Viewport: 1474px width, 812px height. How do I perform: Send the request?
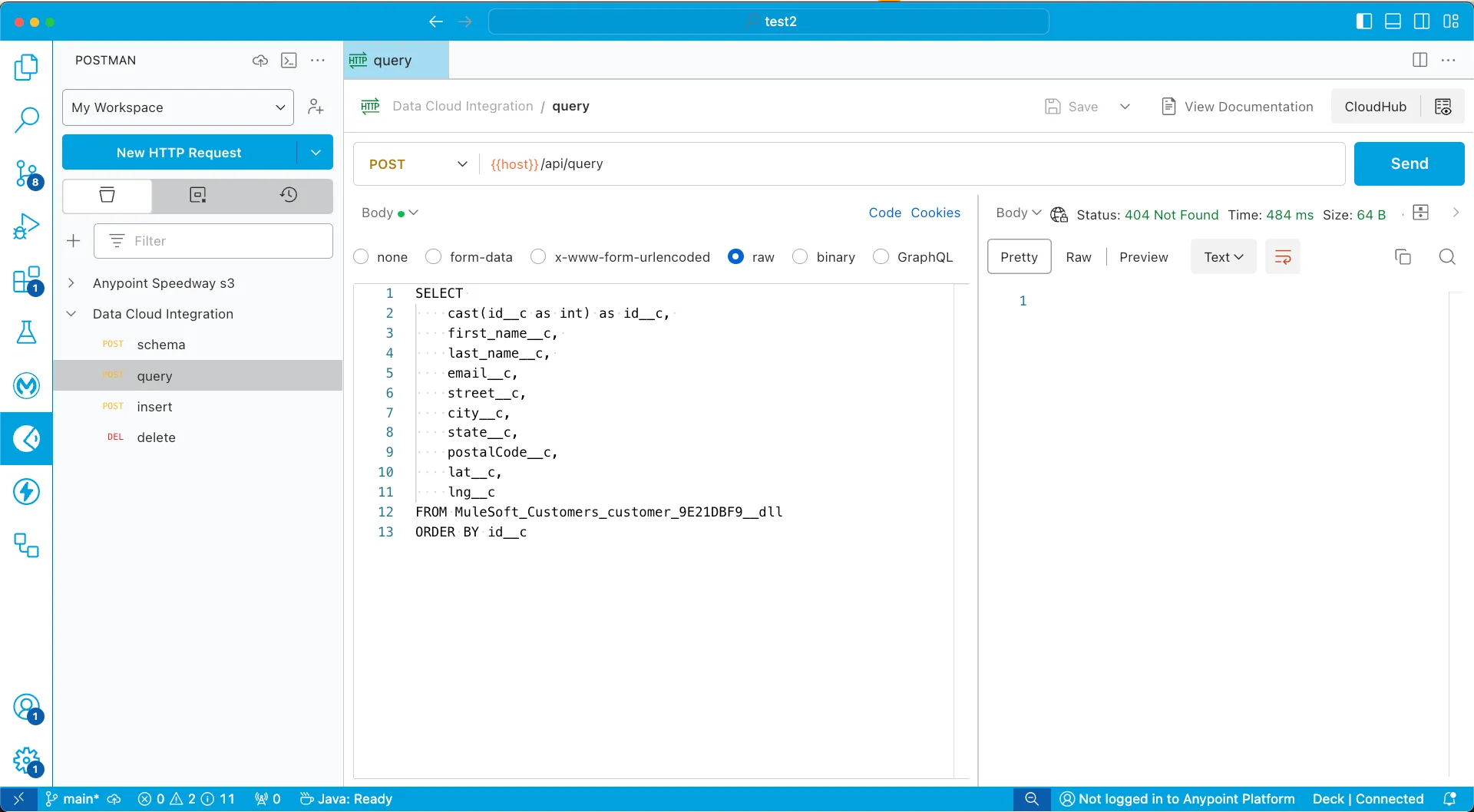[1409, 163]
